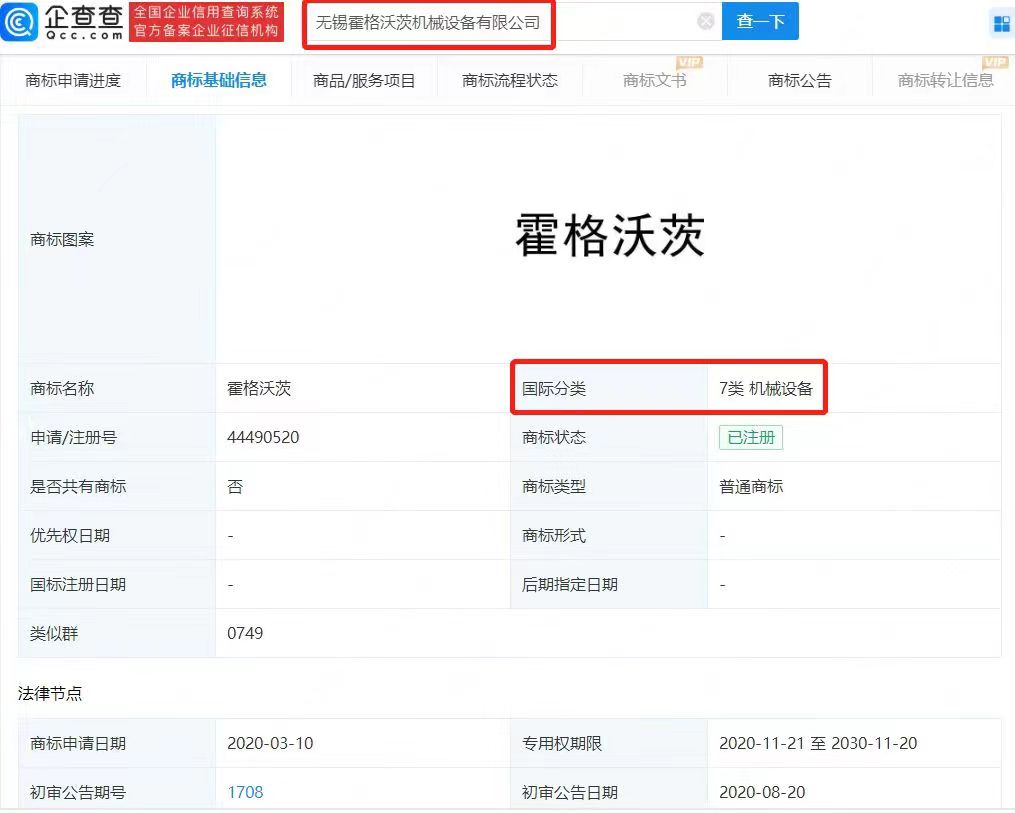The image size is (1015, 813).
Task: Open the VIP 商标文书 tab
Action: point(654,80)
